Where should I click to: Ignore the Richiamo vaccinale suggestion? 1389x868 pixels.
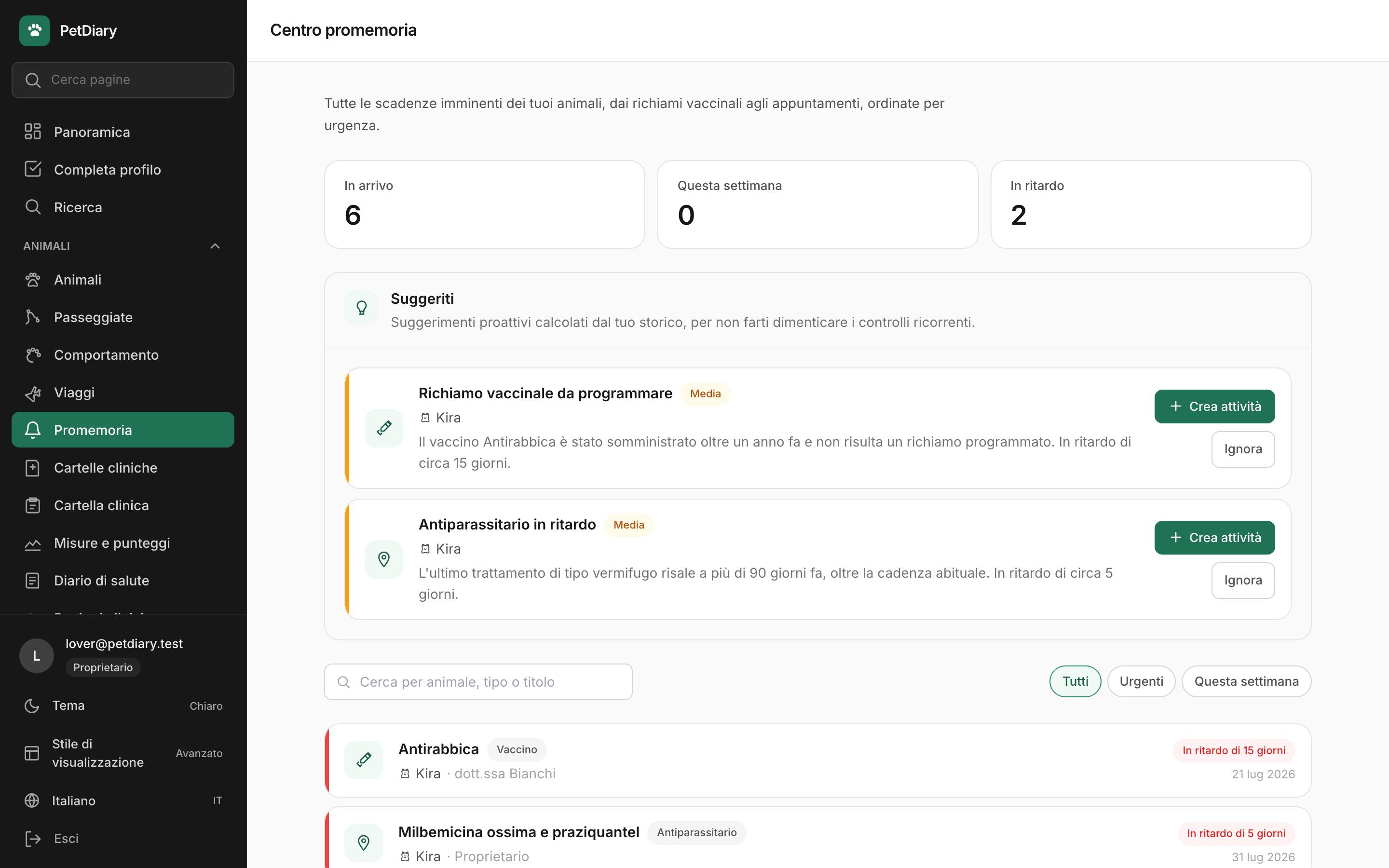(1243, 449)
